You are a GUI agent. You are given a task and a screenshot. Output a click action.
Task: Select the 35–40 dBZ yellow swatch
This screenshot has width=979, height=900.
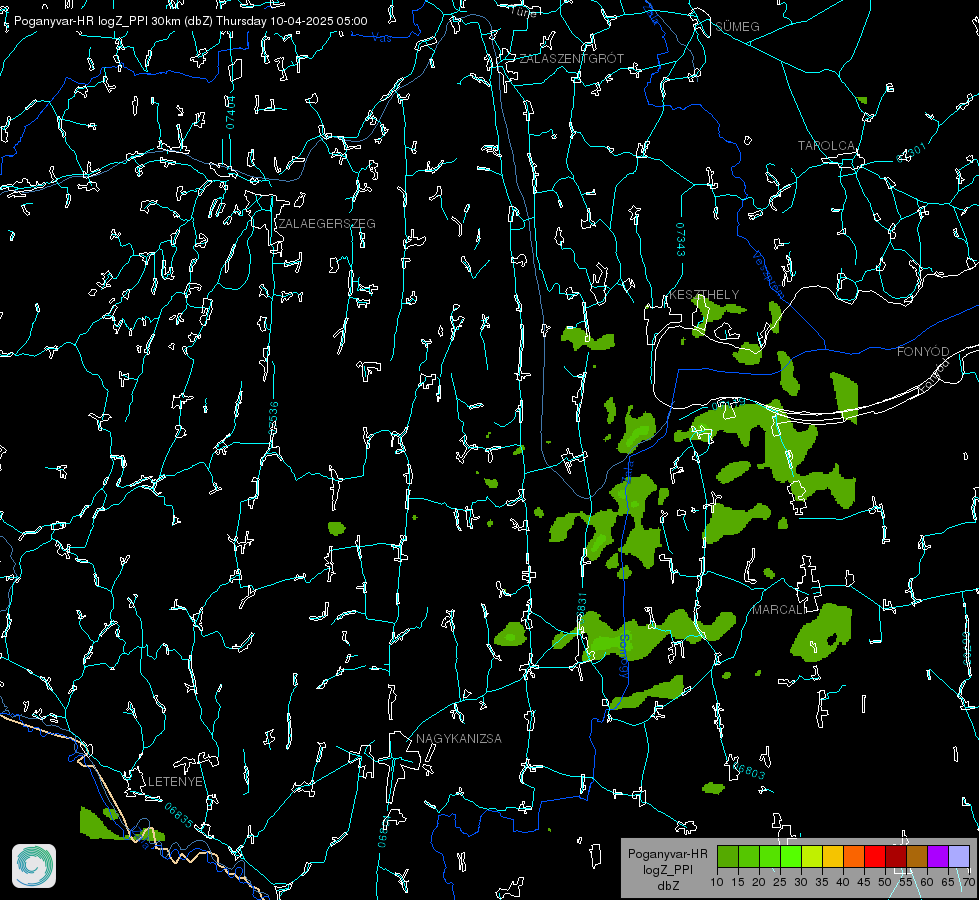pyautogui.click(x=833, y=856)
